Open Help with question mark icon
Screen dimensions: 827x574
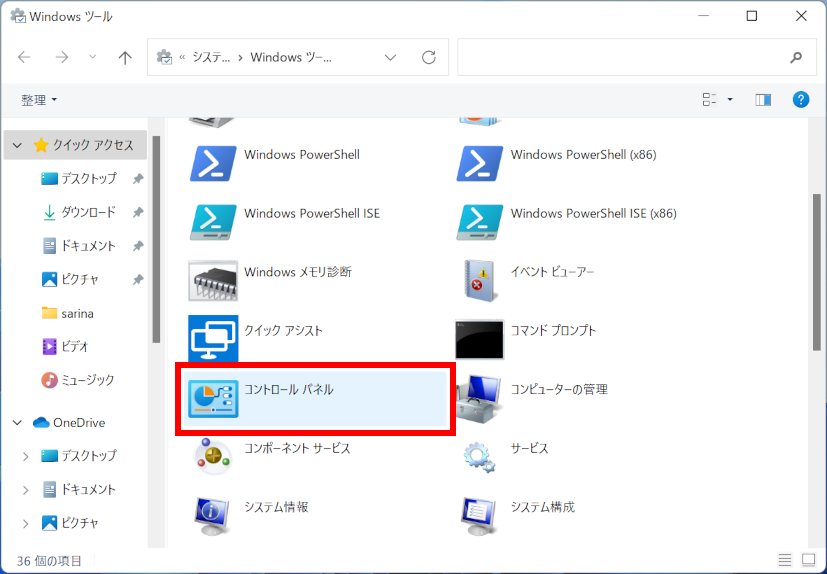[x=801, y=99]
